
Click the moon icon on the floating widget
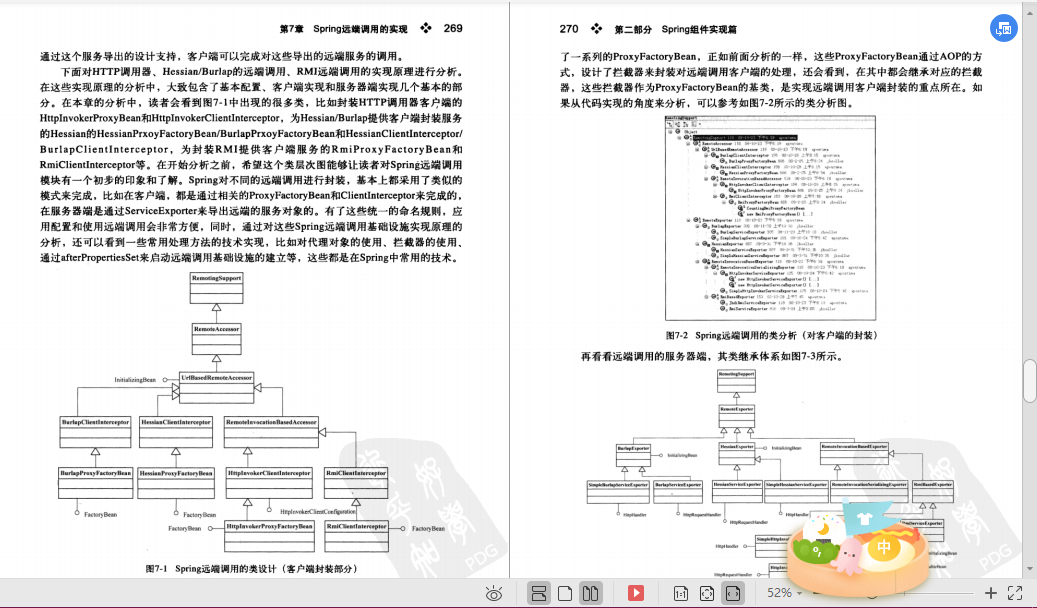823,529
